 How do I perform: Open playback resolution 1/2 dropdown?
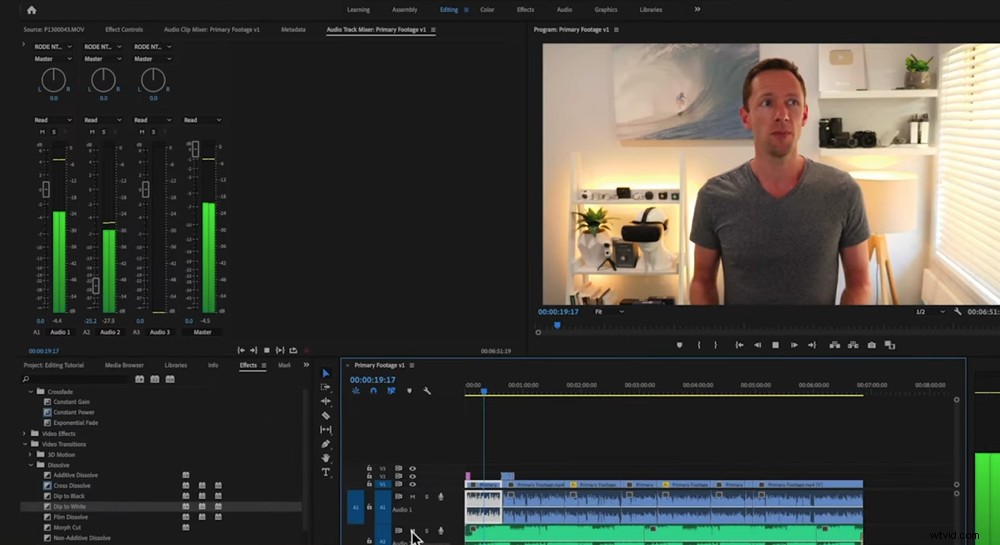[x=930, y=312]
